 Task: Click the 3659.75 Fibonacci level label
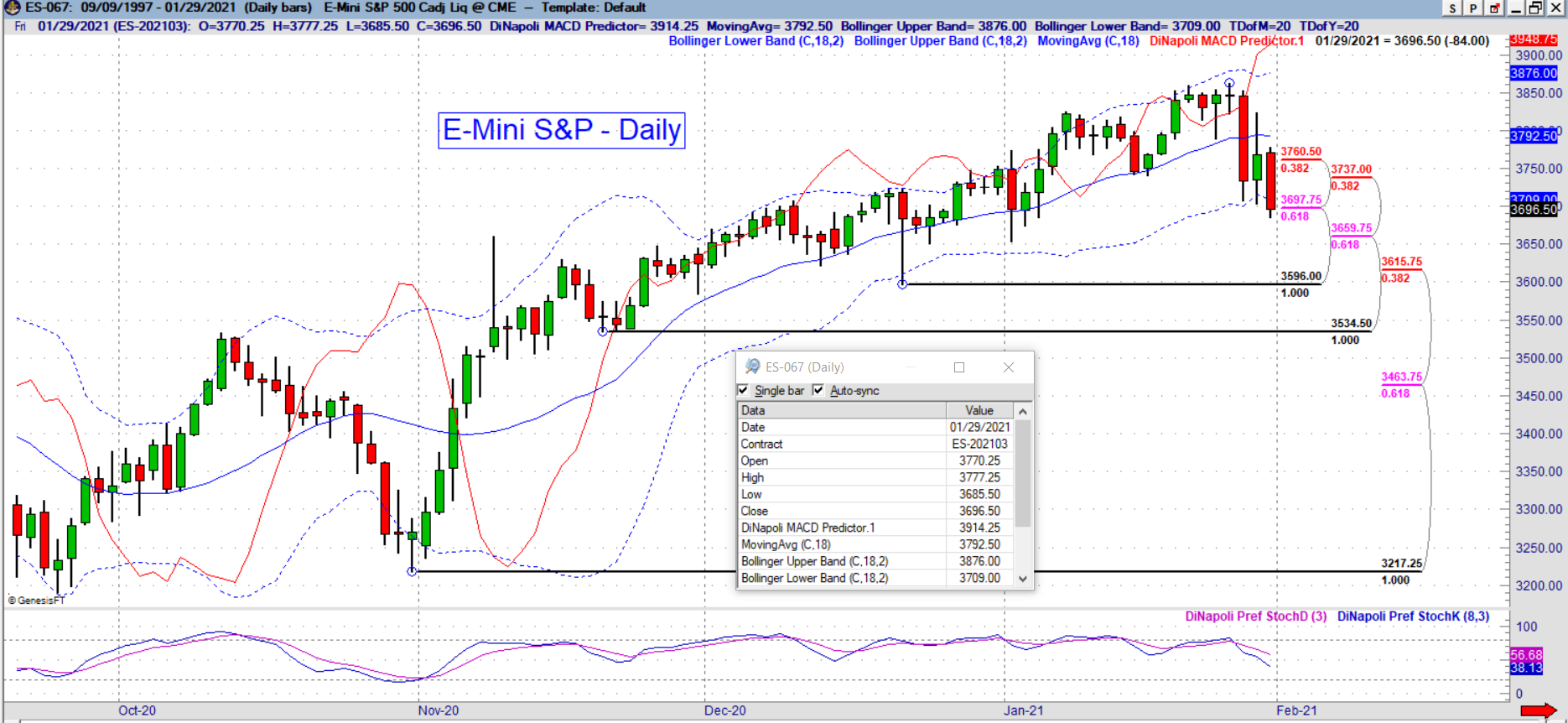[x=1351, y=228]
